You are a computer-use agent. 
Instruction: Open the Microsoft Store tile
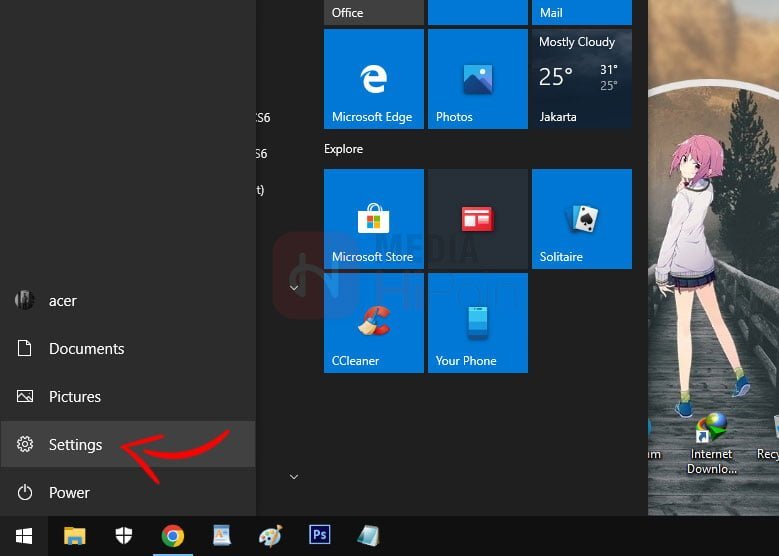point(374,219)
